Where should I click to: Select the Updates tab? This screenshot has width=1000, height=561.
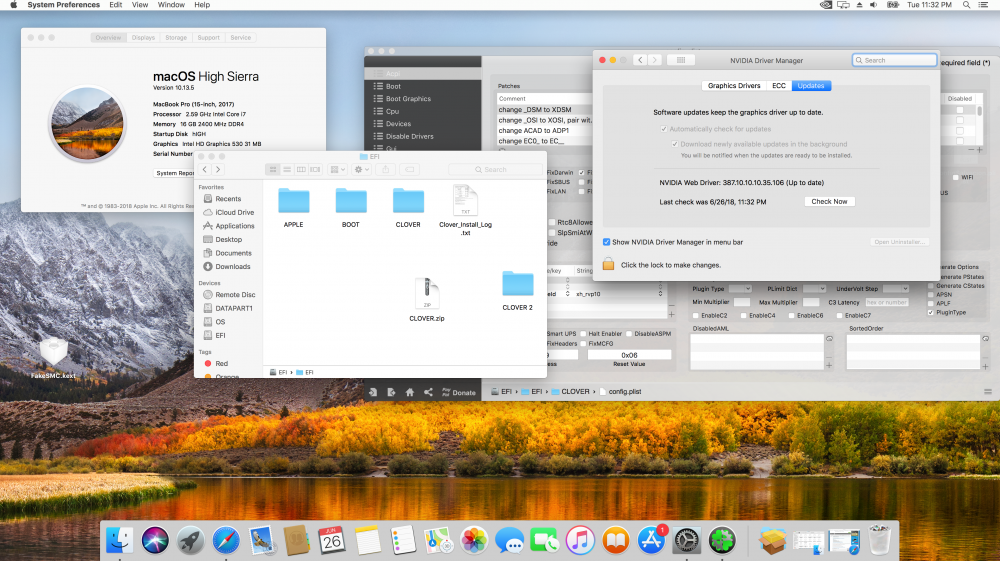811,85
